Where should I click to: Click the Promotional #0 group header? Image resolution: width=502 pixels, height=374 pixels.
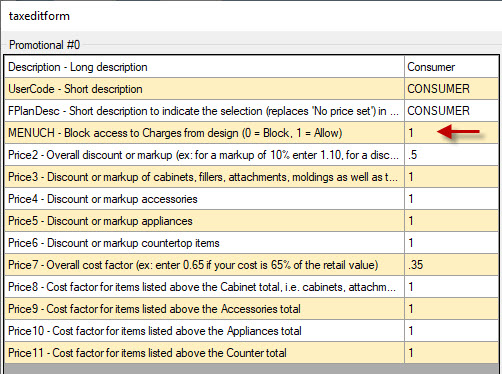pyautogui.click(x=44, y=45)
